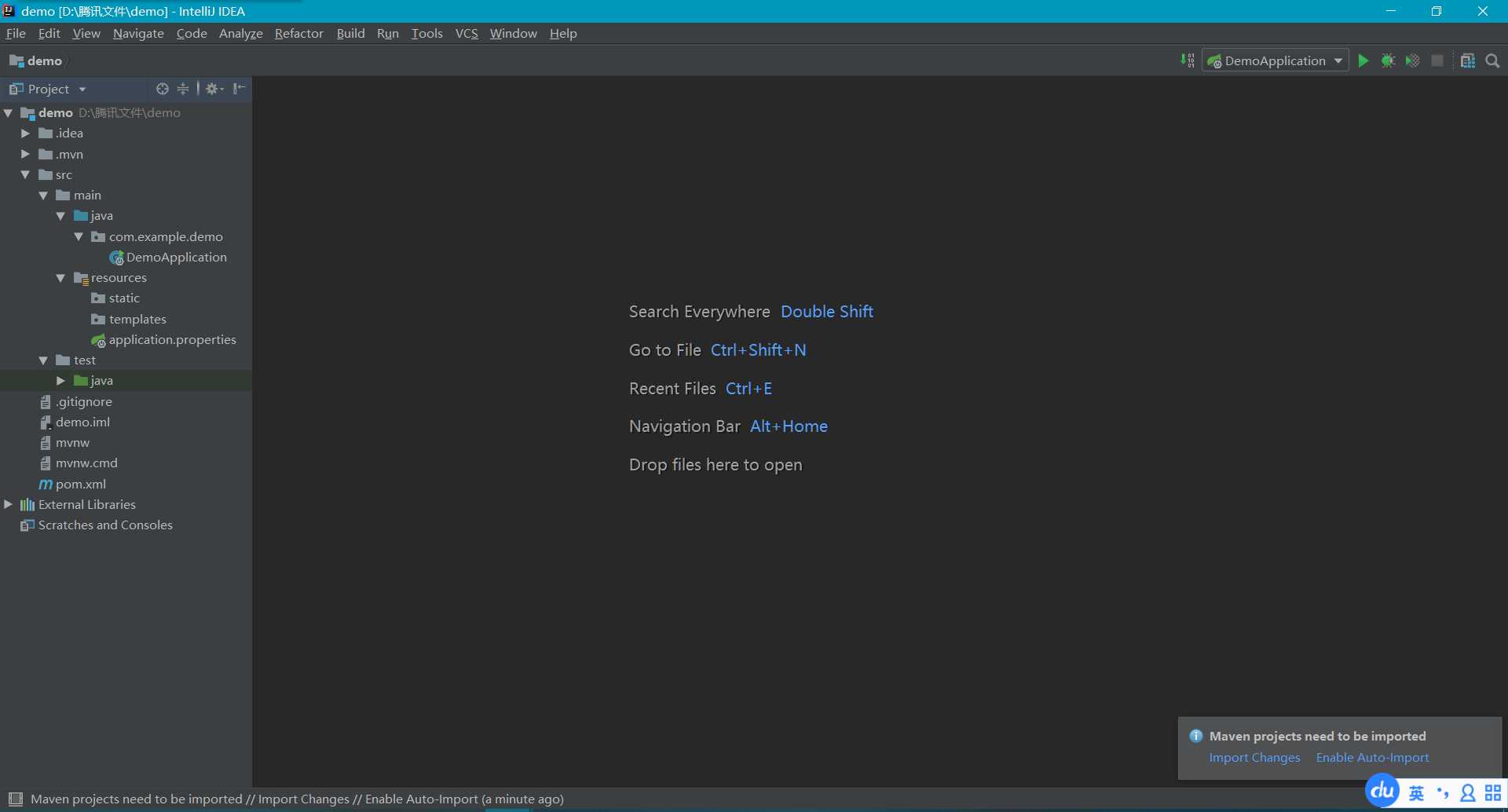This screenshot has height=812, width=1508.
Task: Start debugging with the green bug icon
Action: (x=1388, y=60)
